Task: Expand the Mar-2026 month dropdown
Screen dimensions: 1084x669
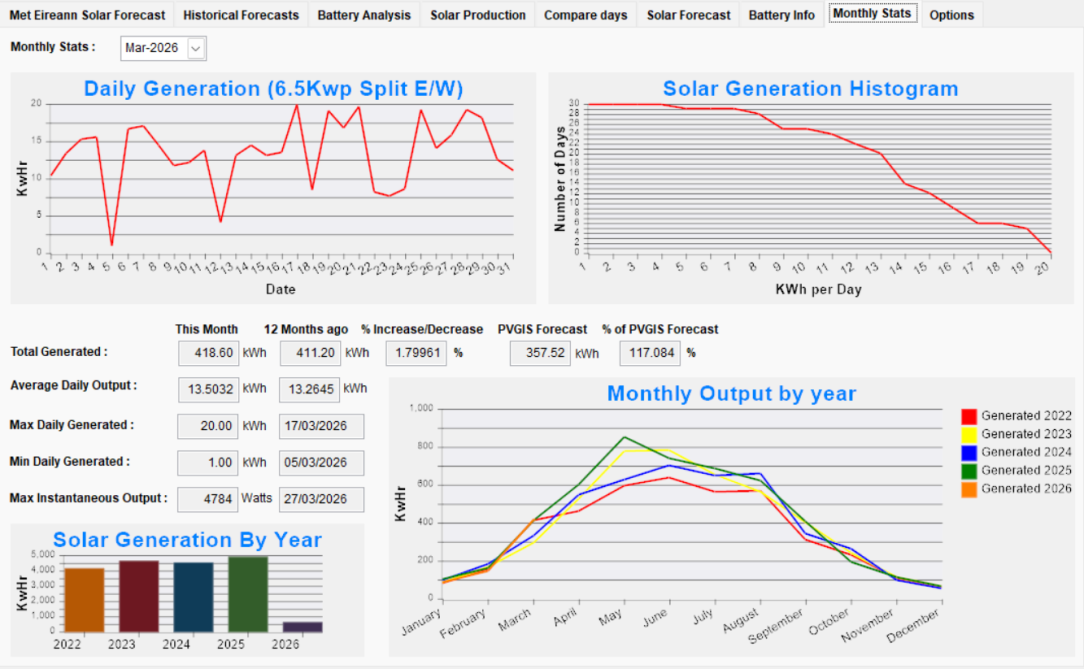Action: tap(196, 48)
